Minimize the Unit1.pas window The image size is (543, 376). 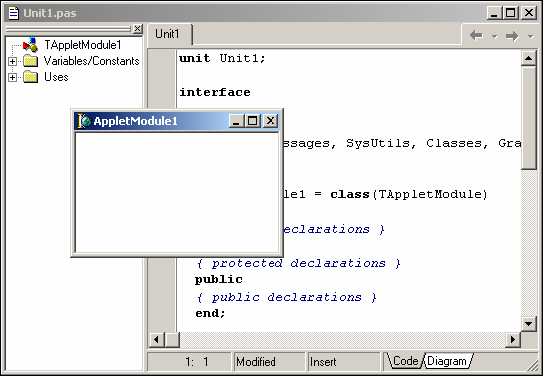pos(494,13)
